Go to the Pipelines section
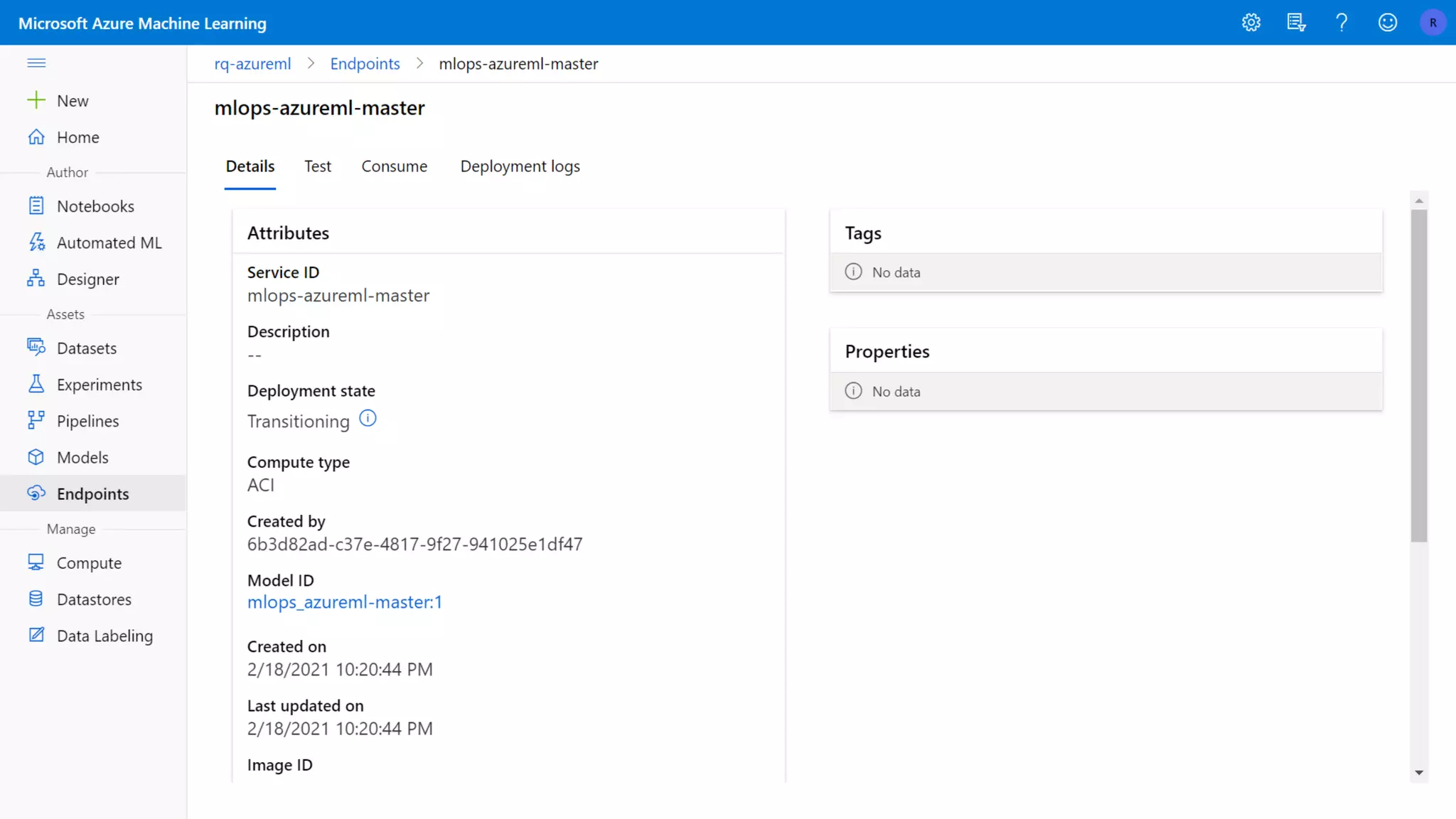Screen dimensions: 1456x819 coord(87,421)
